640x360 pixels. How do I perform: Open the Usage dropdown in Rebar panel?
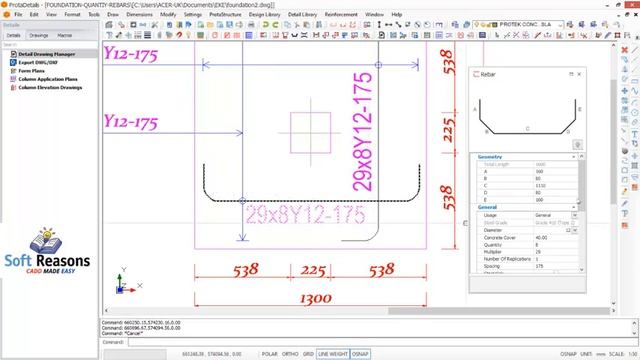pos(575,215)
